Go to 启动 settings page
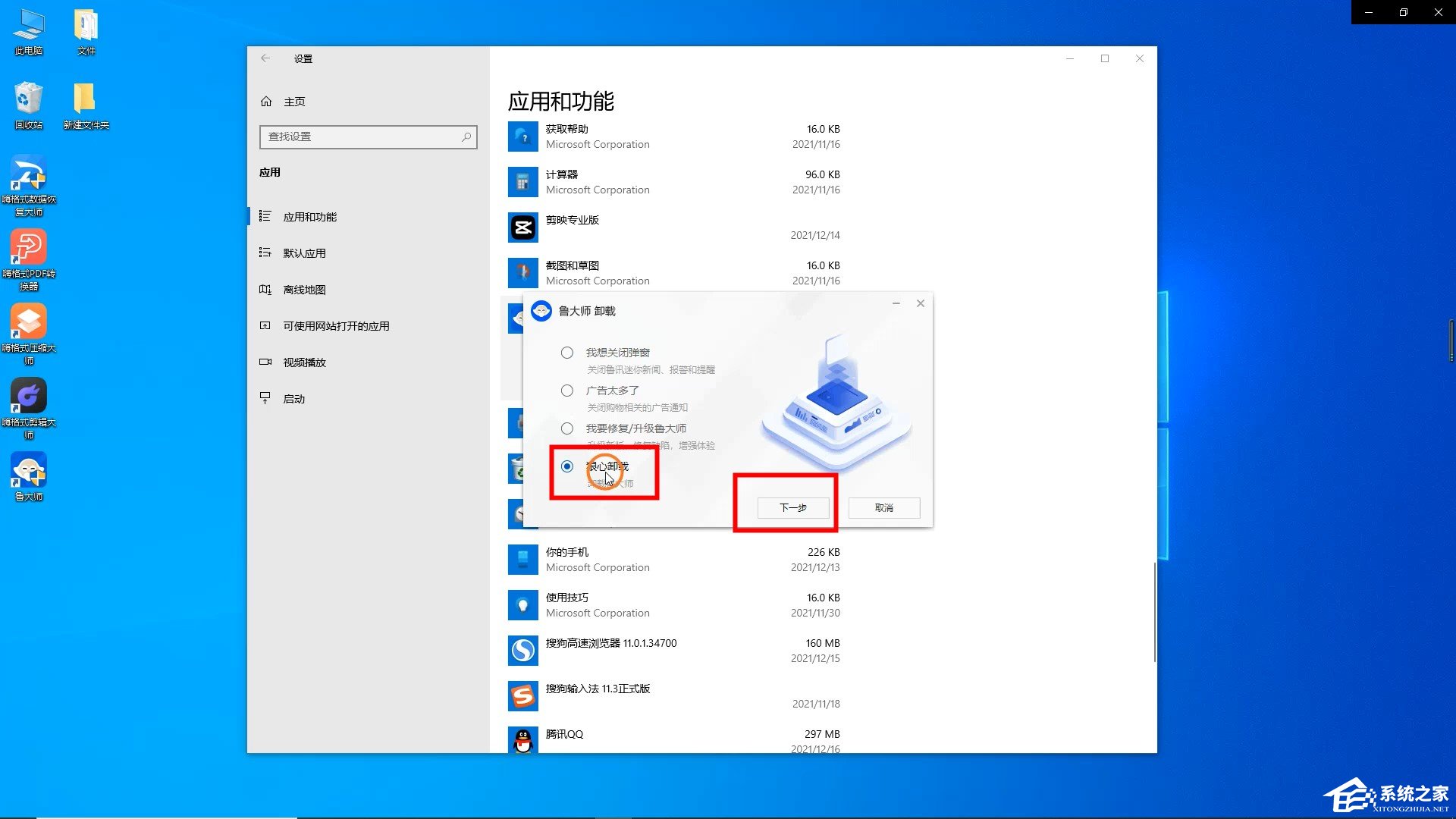 click(x=294, y=399)
